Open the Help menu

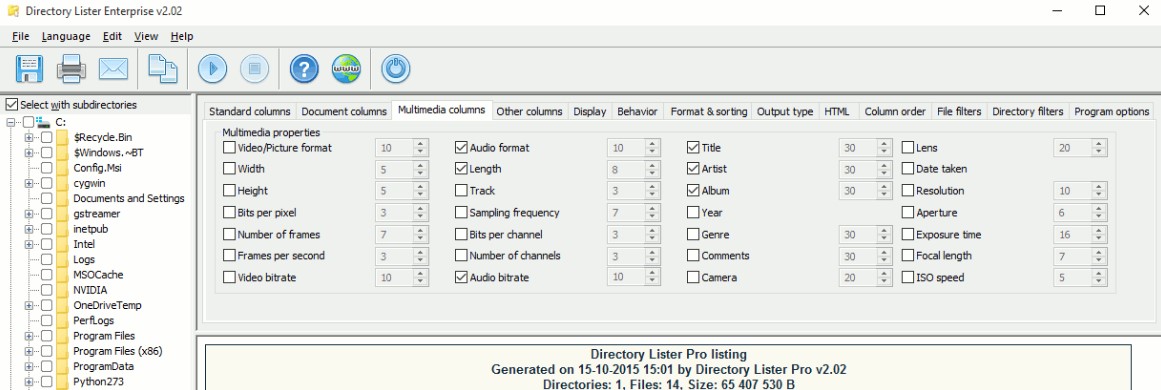pos(181,36)
